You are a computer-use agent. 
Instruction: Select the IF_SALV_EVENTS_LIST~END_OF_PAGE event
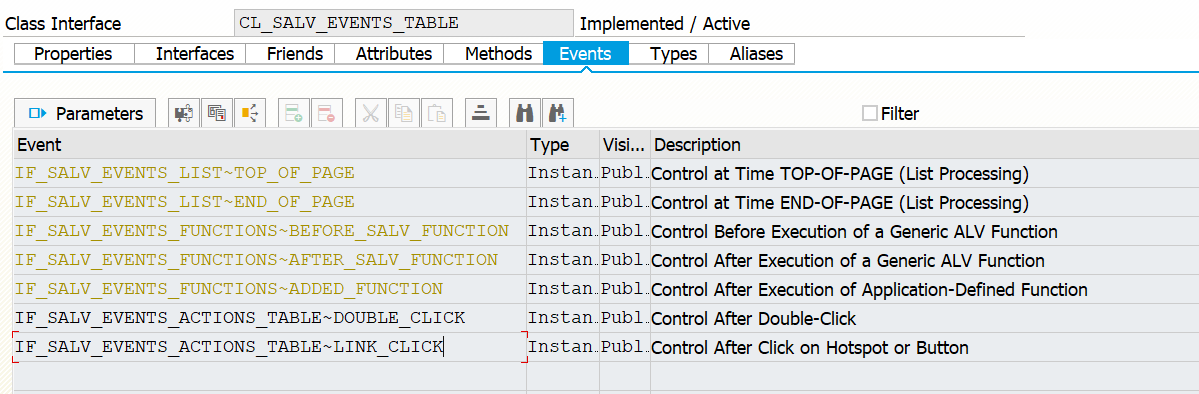coord(270,202)
